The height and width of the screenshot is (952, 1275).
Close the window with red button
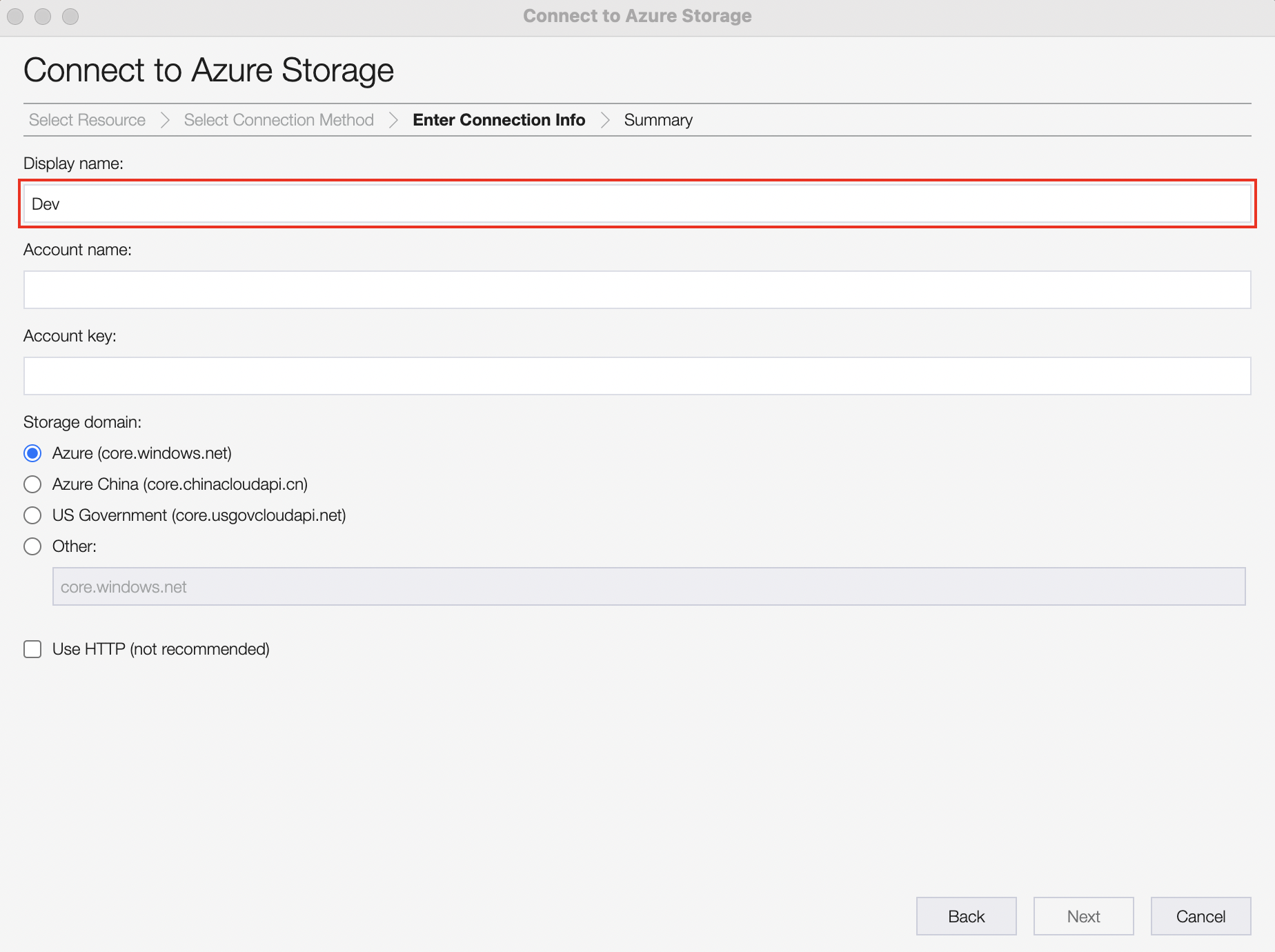15,16
